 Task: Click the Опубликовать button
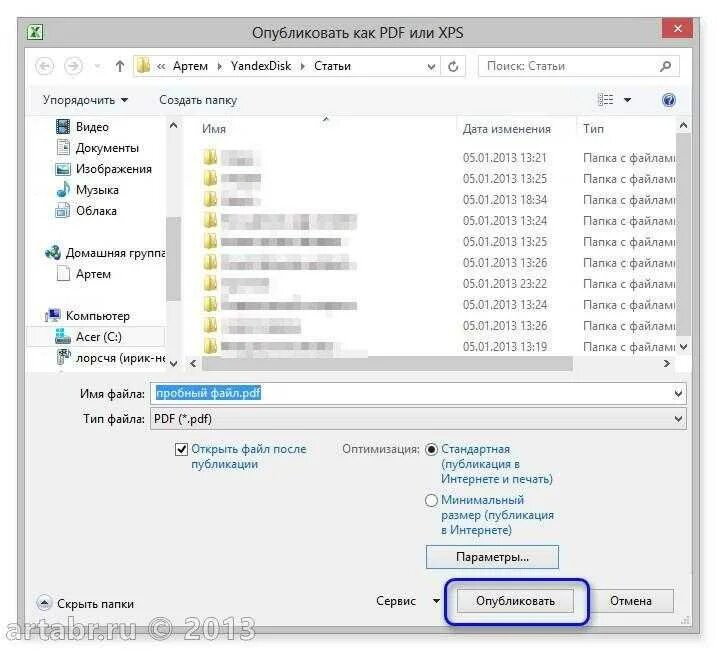(x=515, y=601)
